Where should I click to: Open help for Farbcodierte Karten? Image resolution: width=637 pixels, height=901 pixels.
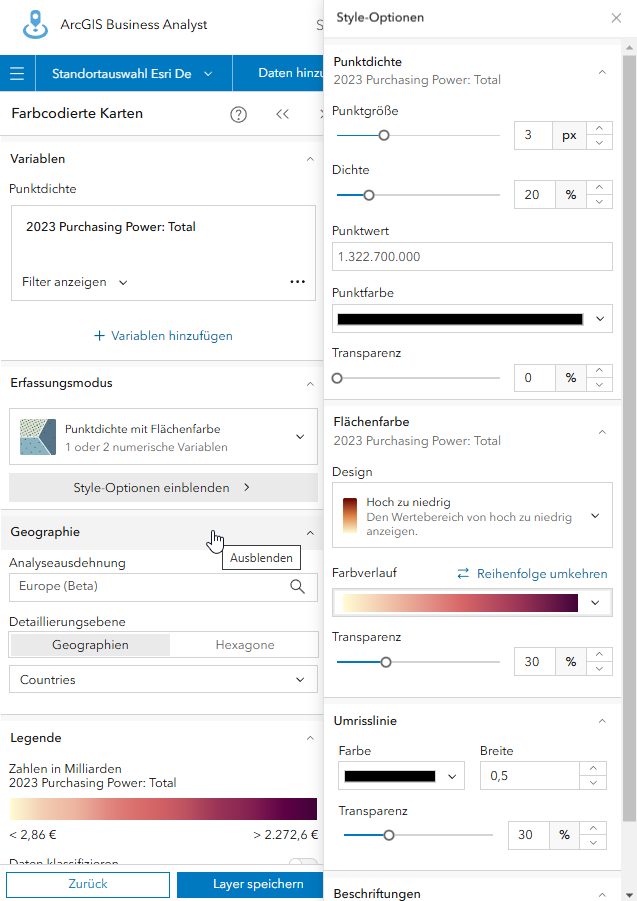[x=238, y=114]
